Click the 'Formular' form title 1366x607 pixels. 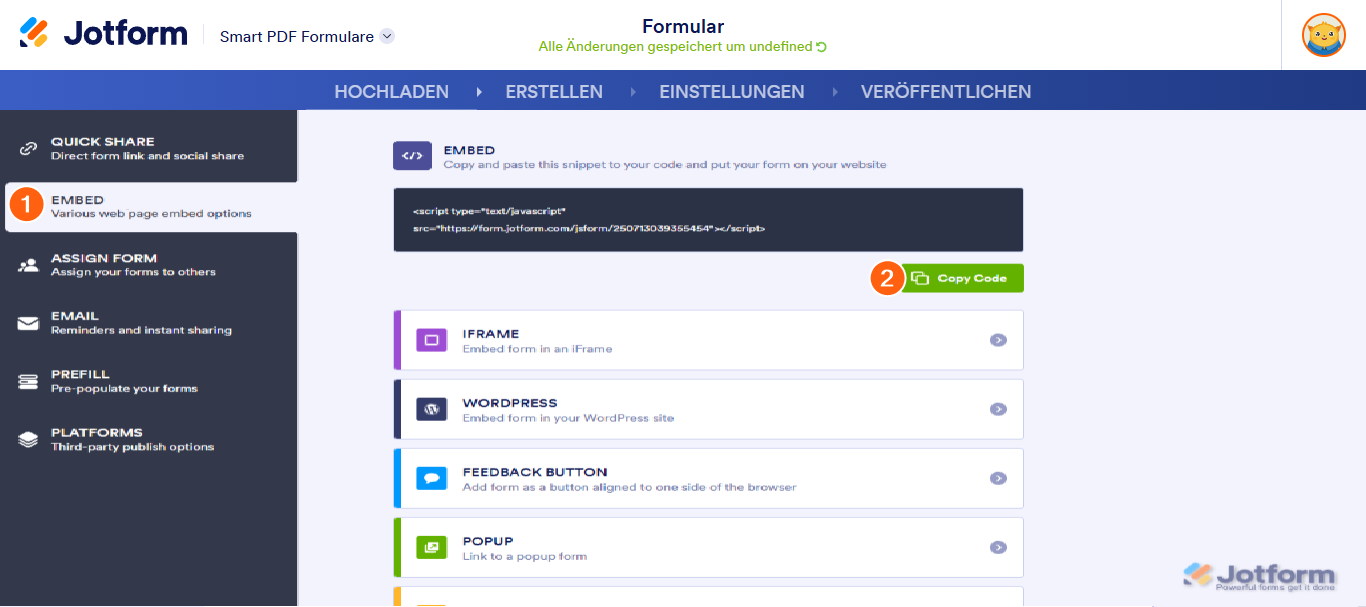[x=683, y=26]
